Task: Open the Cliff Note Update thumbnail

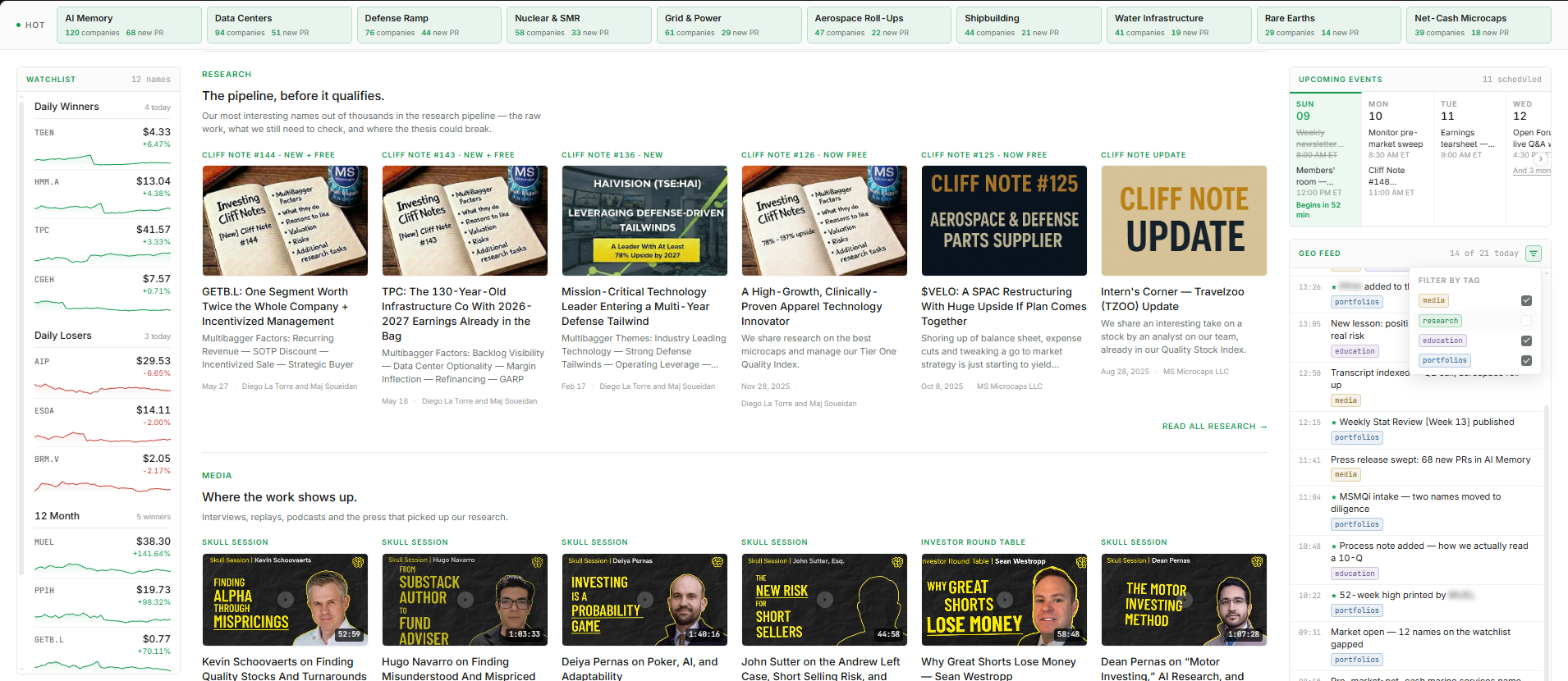Action: click(x=1184, y=221)
